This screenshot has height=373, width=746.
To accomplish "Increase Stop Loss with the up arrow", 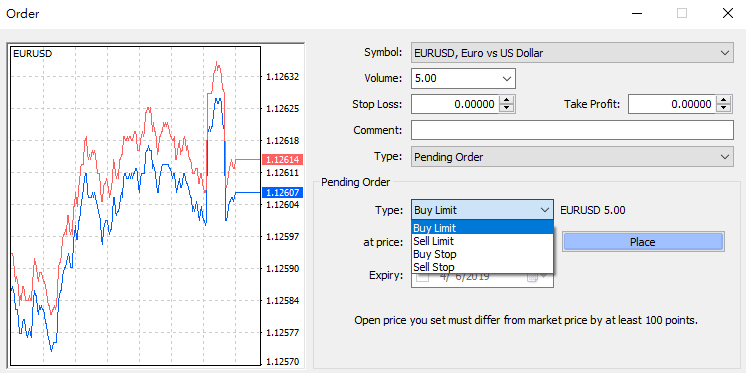I will 507,100.
